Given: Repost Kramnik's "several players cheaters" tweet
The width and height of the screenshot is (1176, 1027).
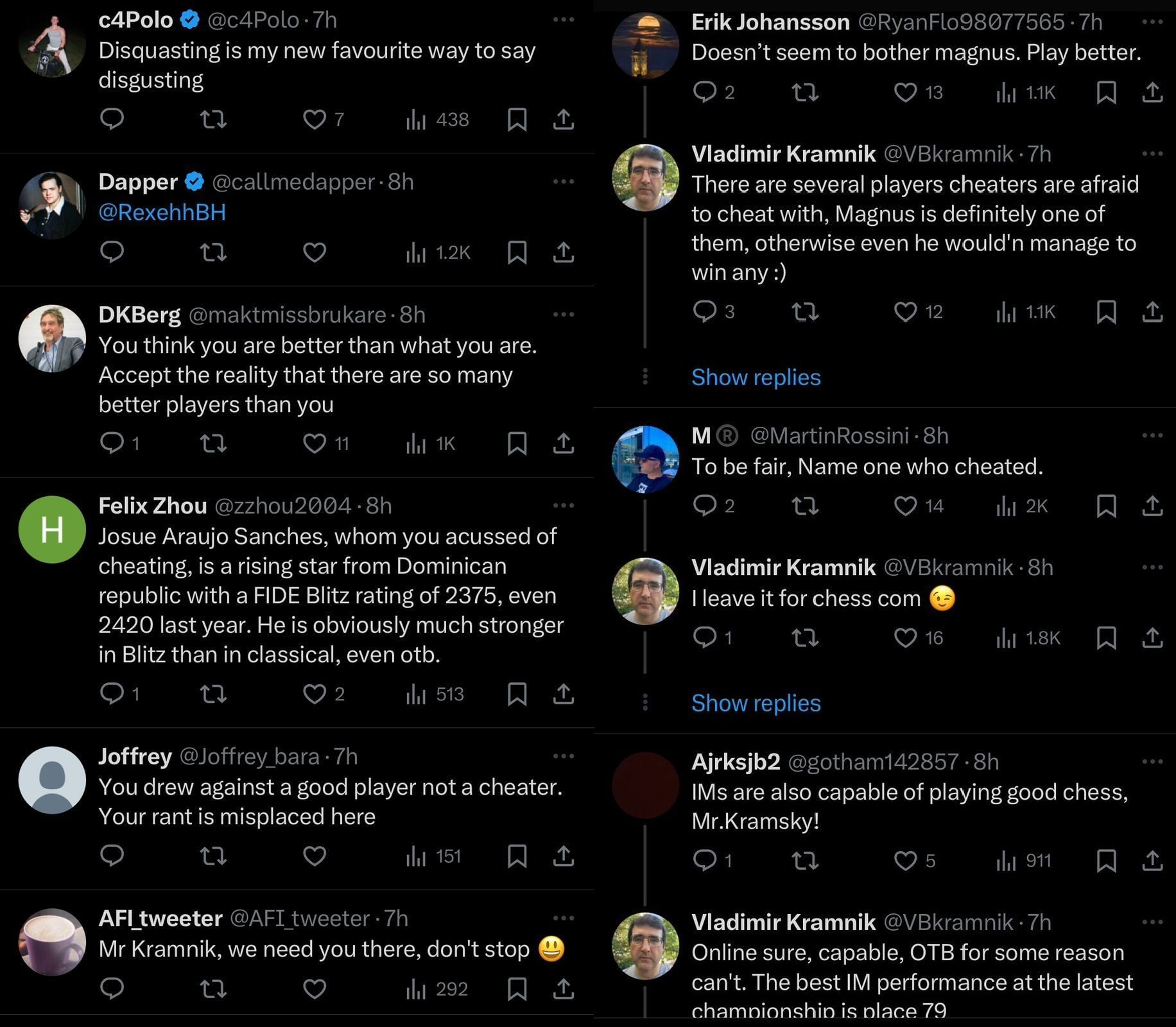Looking at the screenshot, I should click(x=805, y=312).
